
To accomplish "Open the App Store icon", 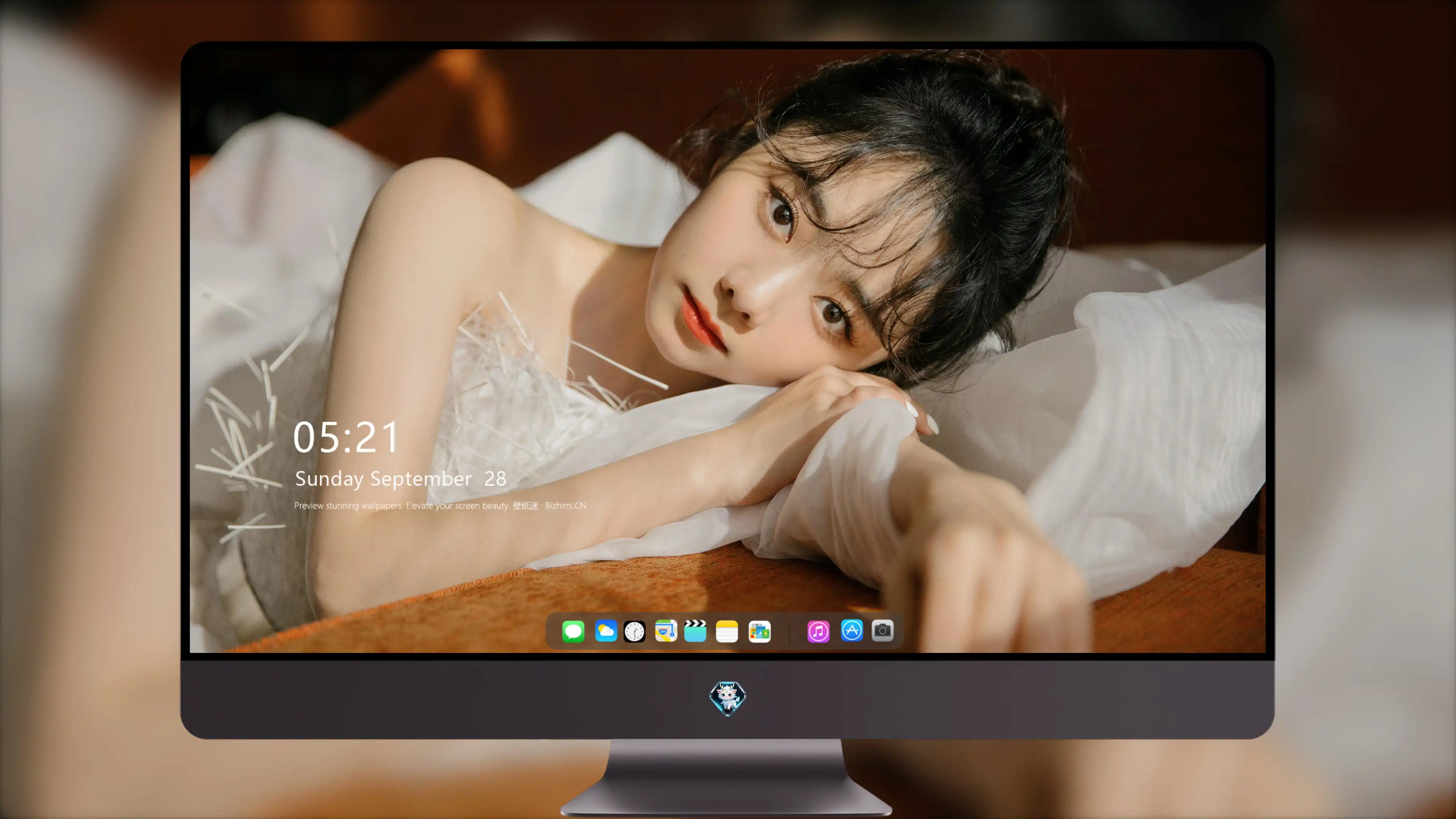I will (x=852, y=630).
